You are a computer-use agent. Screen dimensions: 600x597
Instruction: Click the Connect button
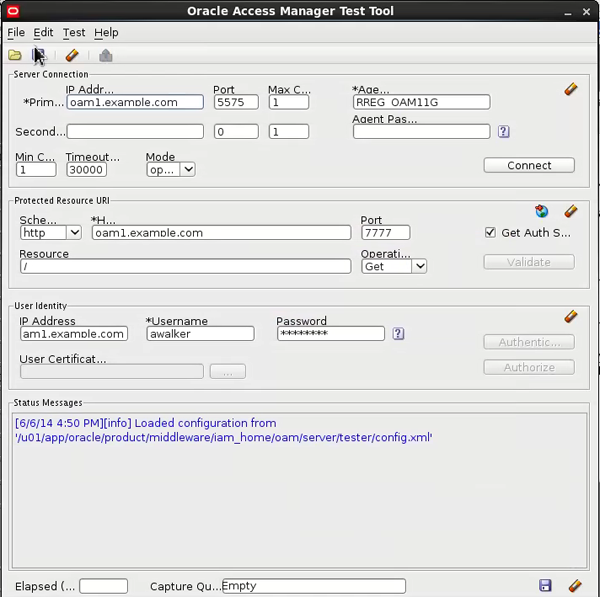click(529, 165)
